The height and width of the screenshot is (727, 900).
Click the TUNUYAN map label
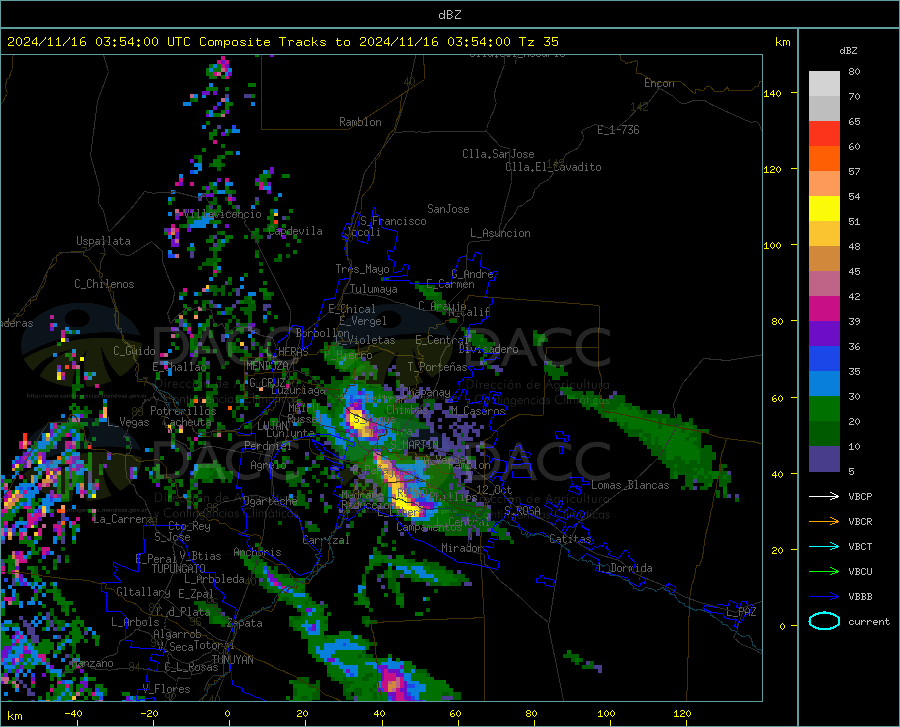tap(232, 660)
